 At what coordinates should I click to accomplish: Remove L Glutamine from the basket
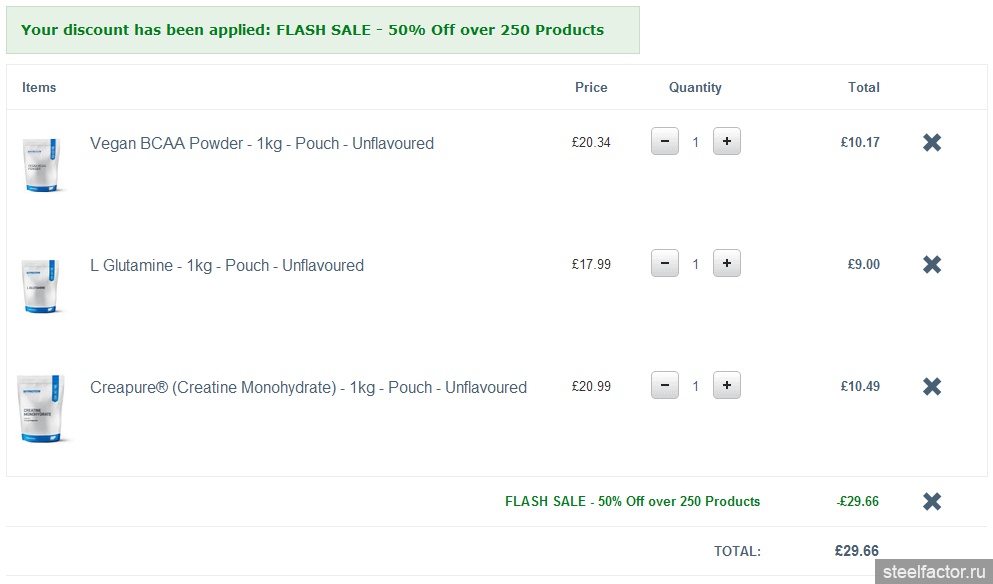[x=931, y=265]
